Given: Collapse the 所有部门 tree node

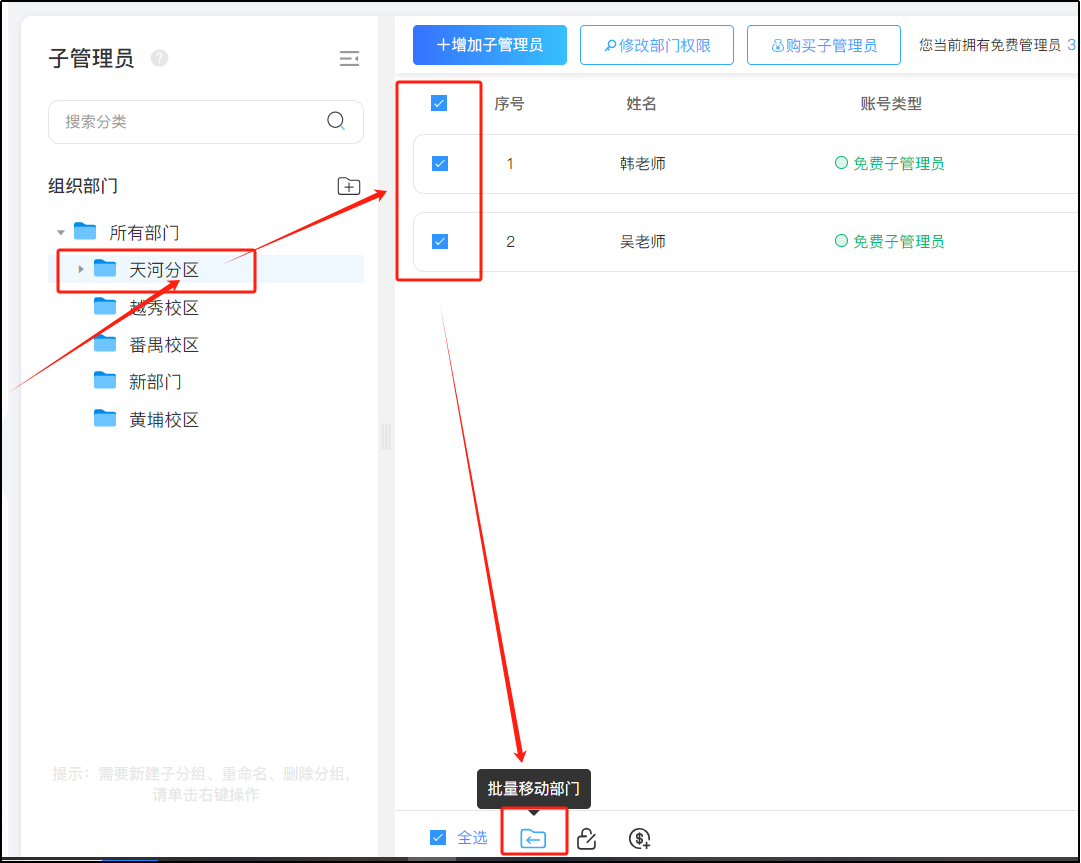Looking at the screenshot, I should (x=61, y=233).
